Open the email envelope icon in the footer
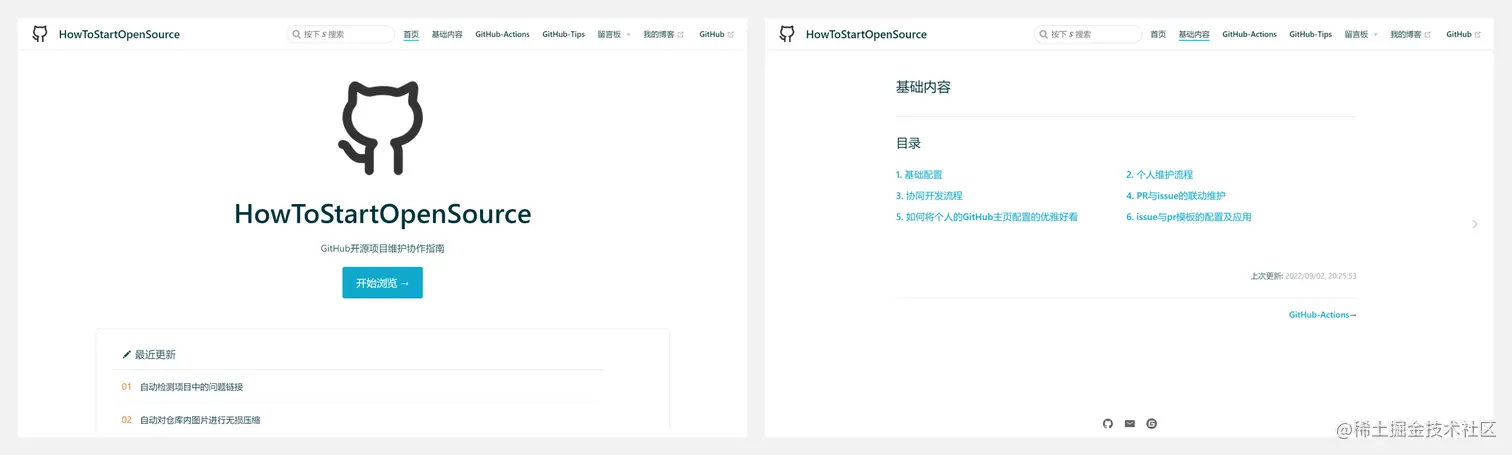The width and height of the screenshot is (1512, 455). click(1130, 424)
